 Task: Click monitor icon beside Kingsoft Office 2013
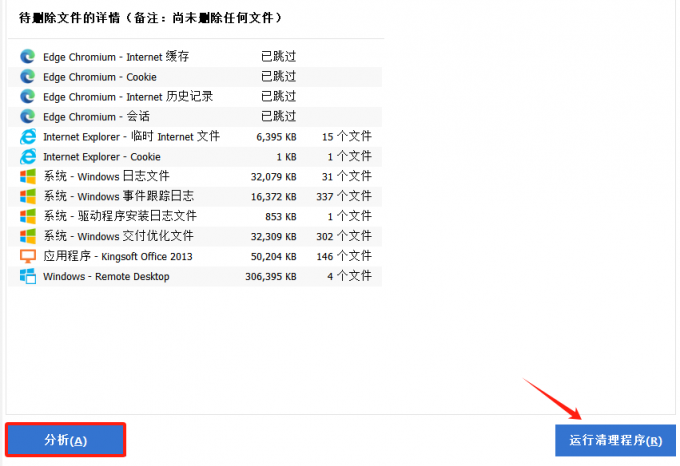coord(28,256)
